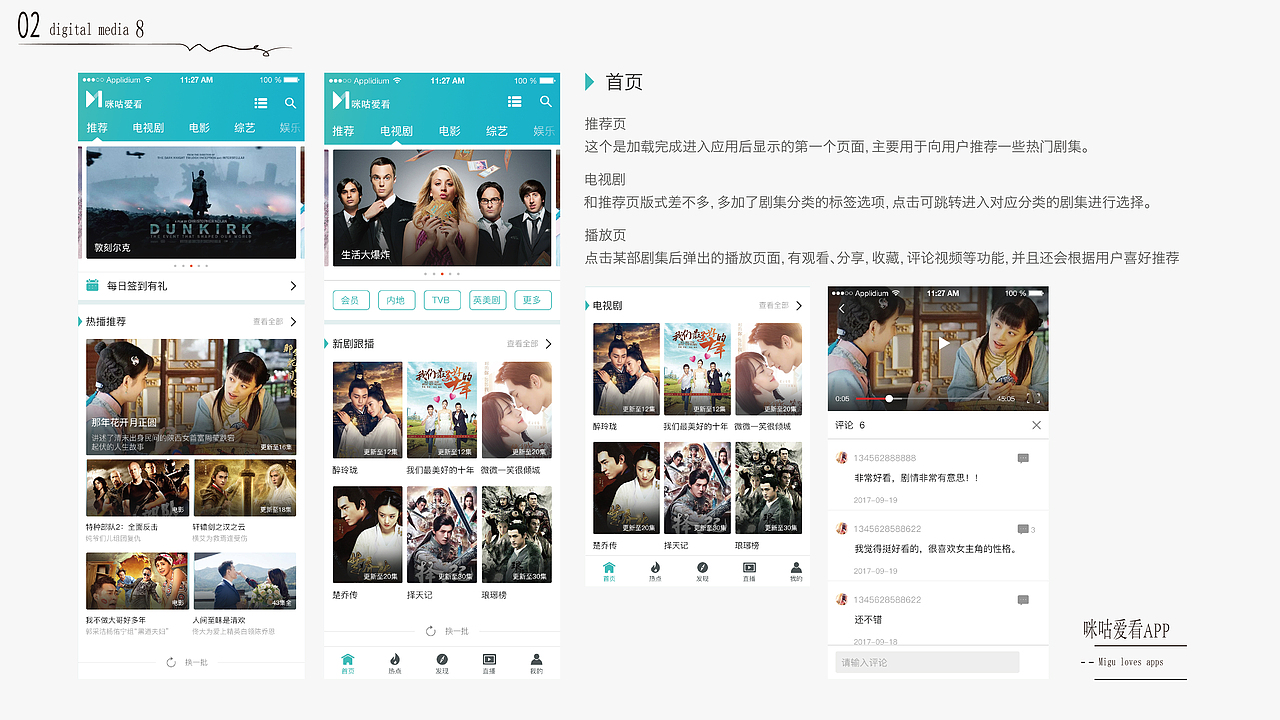
Task: Tap 英美剧 category button
Action: [x=487, y=300]
